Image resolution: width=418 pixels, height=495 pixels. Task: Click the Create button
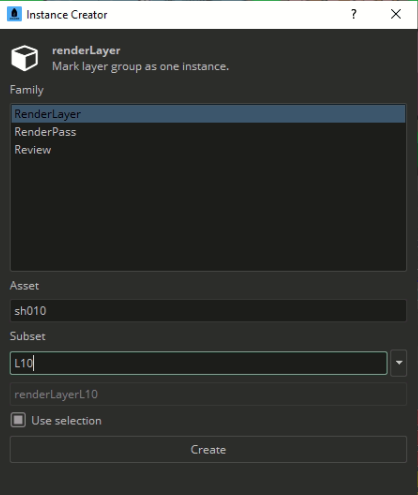(x=208, y=449)
